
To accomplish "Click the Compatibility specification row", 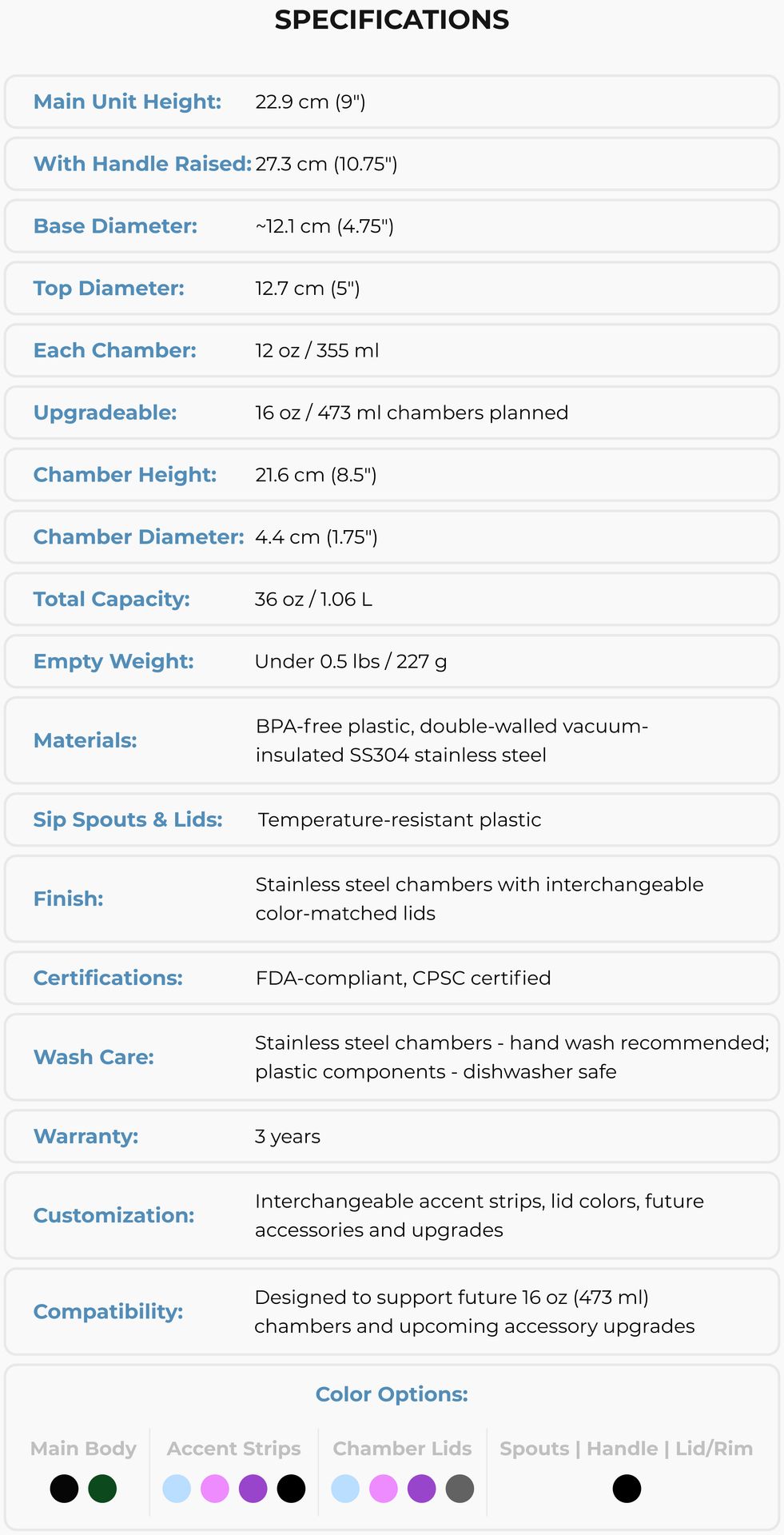I will pos(392,1311).
